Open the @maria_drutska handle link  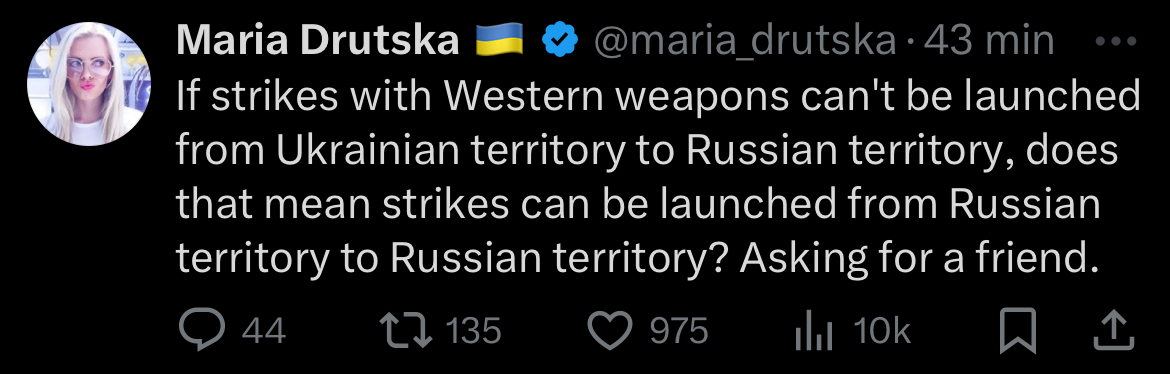744,41
